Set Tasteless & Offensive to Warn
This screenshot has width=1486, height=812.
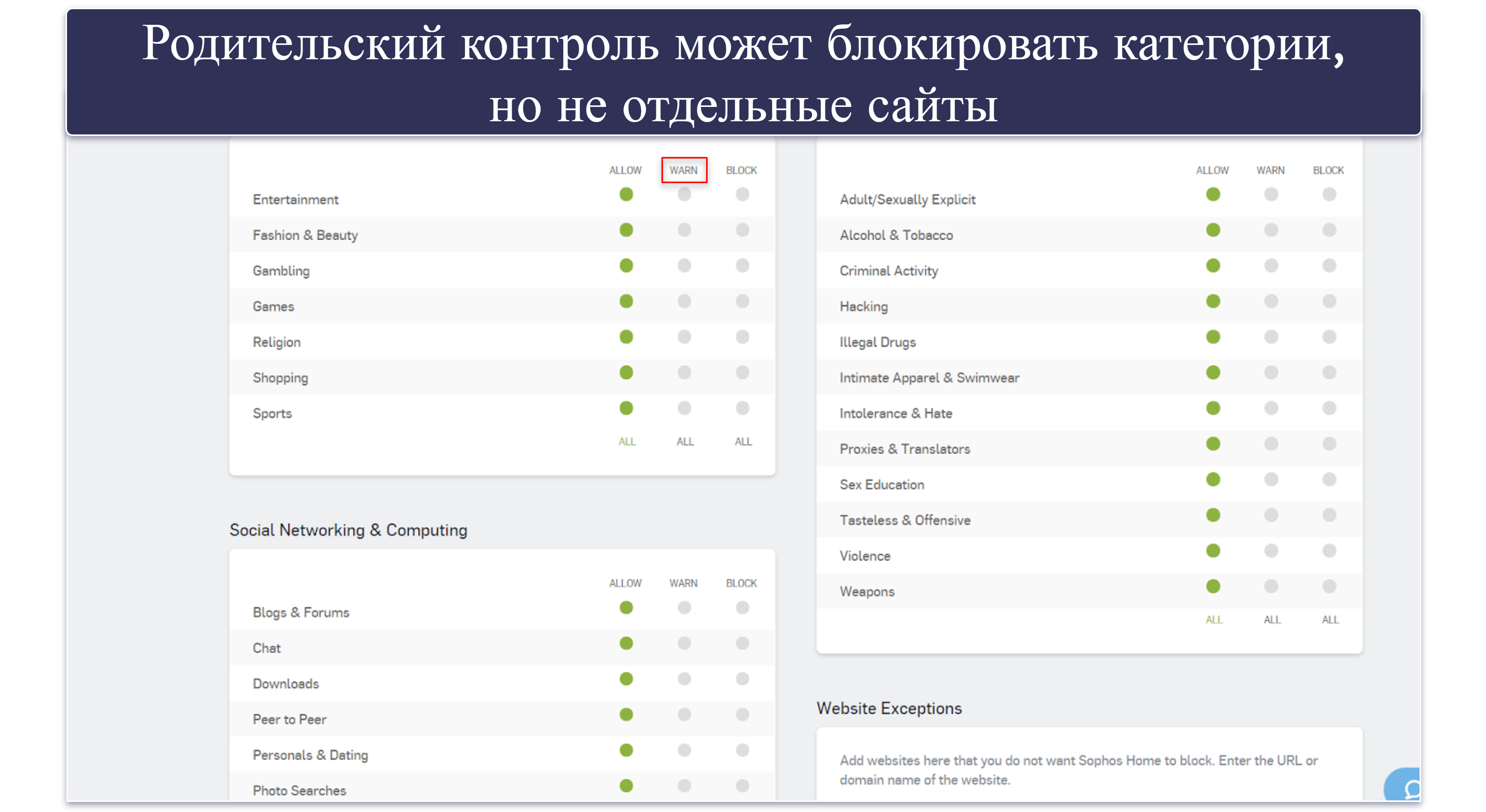1271,515
